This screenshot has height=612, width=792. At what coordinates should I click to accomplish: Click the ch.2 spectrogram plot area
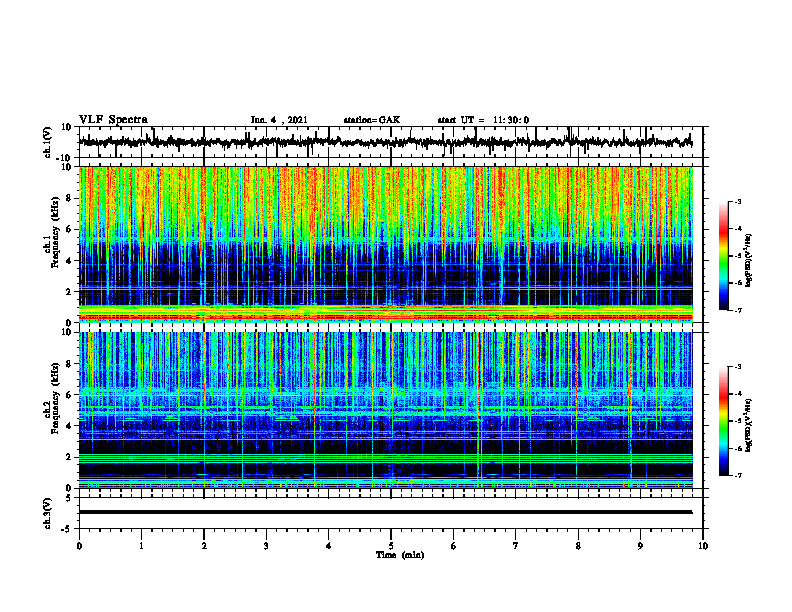pyautogui.click(x=386, y=410)
